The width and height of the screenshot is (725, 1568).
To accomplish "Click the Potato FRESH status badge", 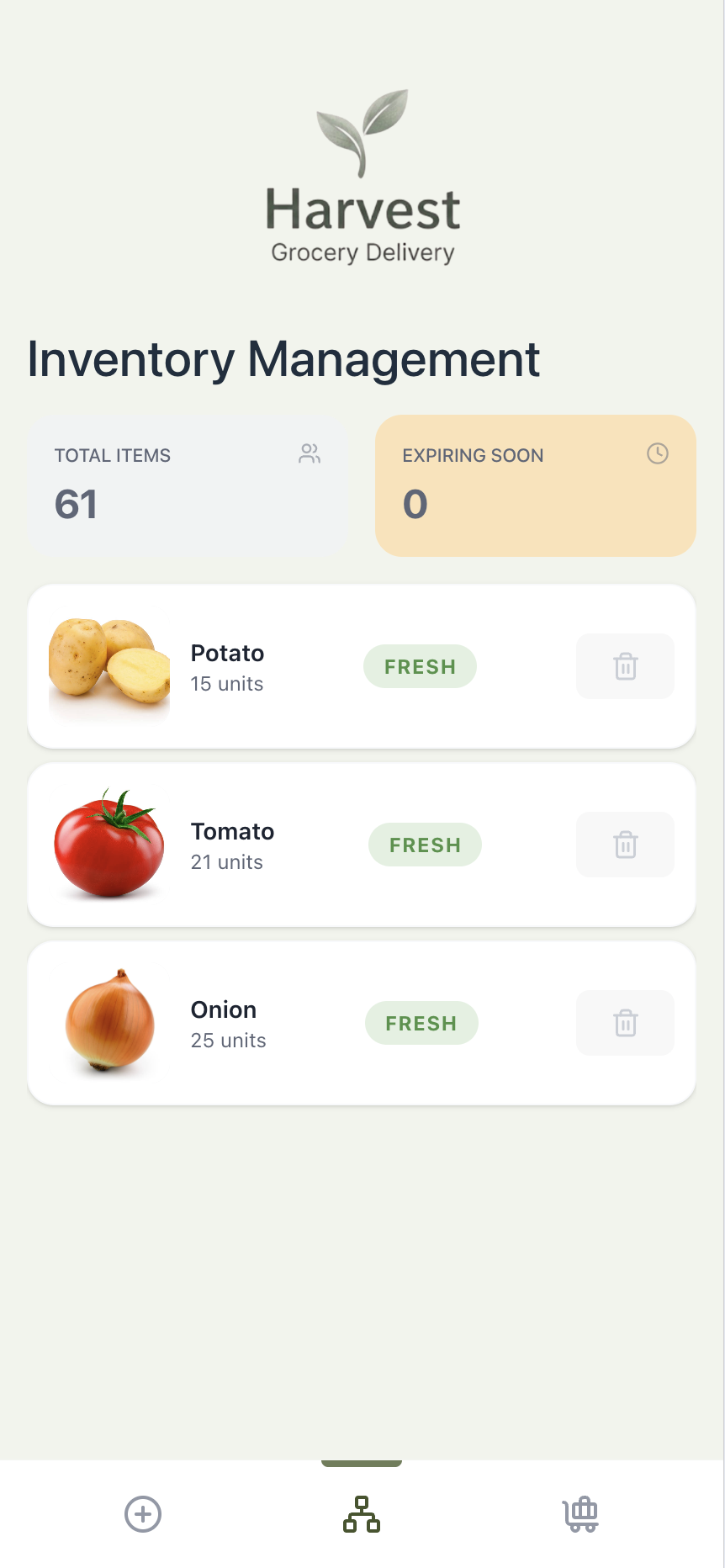I will [x=420, y=666].
